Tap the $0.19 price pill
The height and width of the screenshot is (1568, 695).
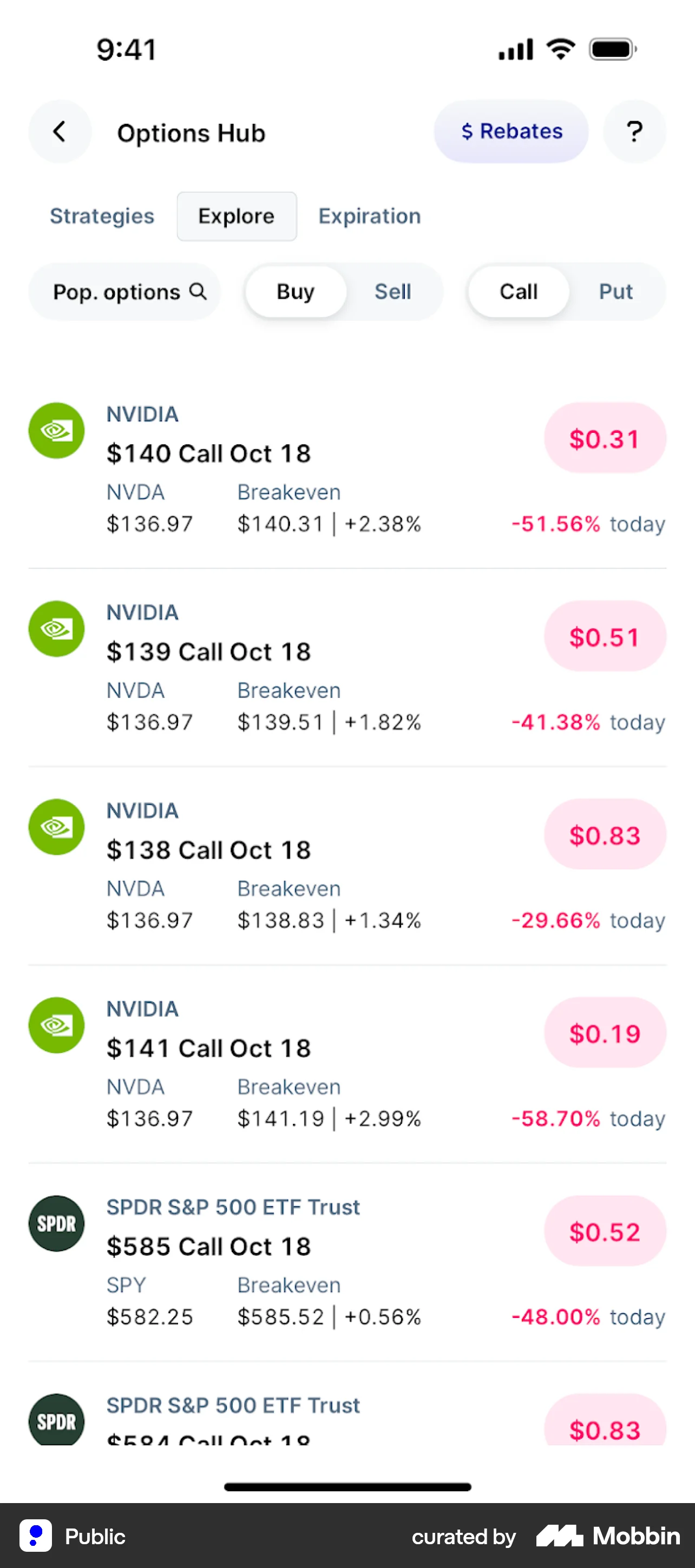tap(605, 1033)
